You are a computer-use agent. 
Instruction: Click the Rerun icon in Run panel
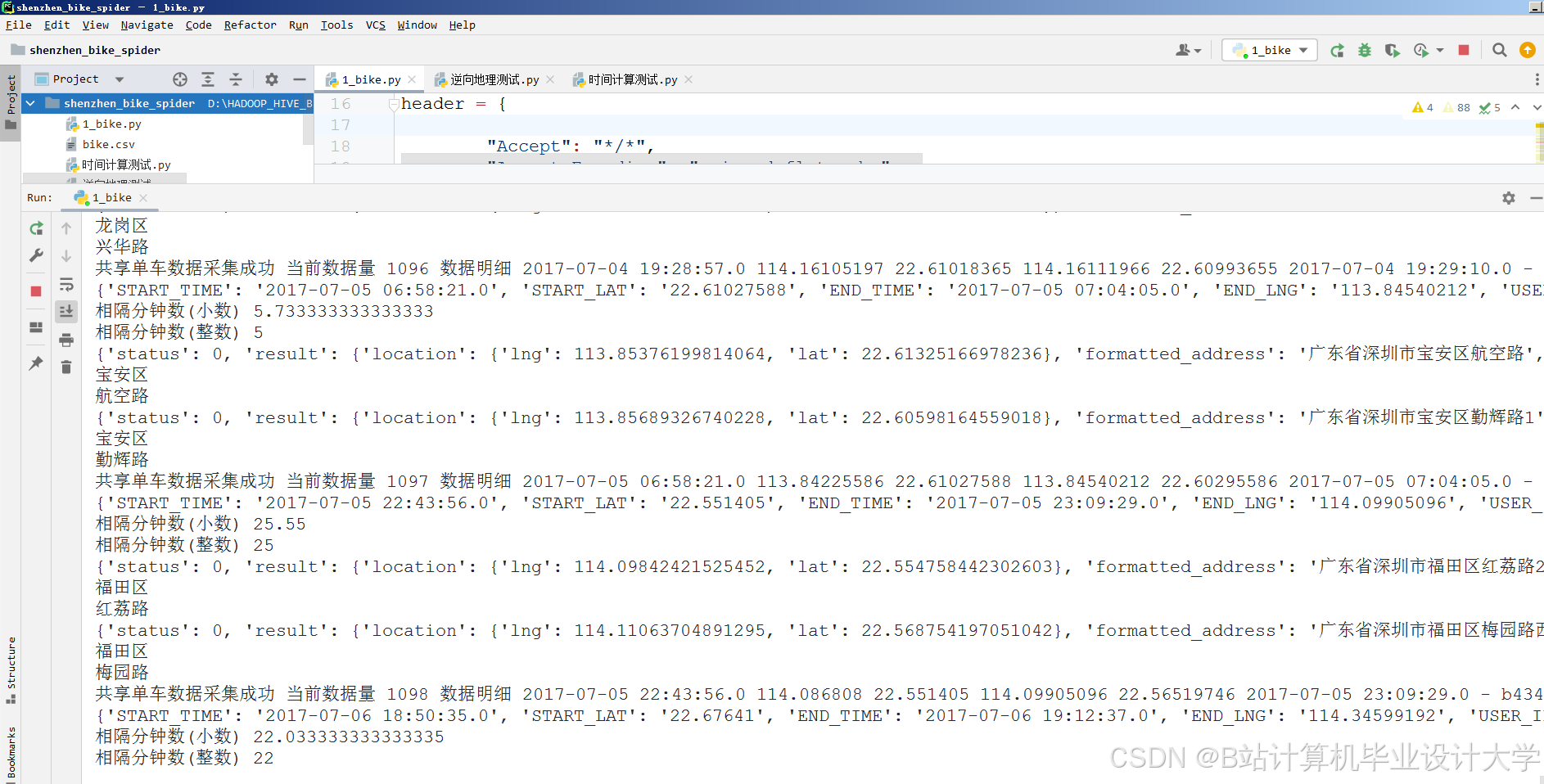(36, 228)
